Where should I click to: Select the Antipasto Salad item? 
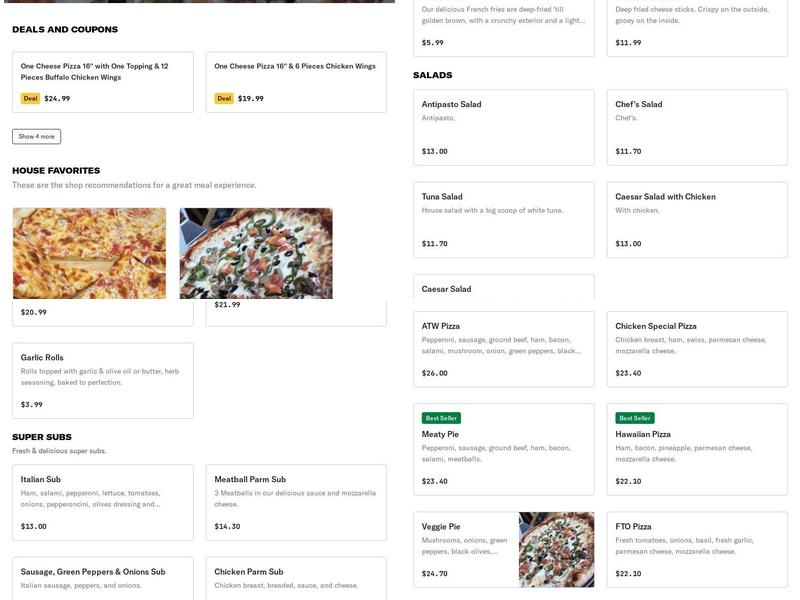click(x=503, y=127)
